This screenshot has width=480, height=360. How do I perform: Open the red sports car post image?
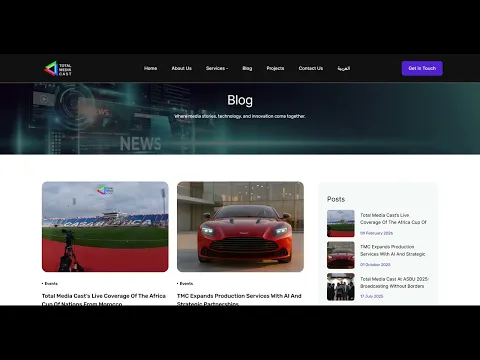pos(240,227)
